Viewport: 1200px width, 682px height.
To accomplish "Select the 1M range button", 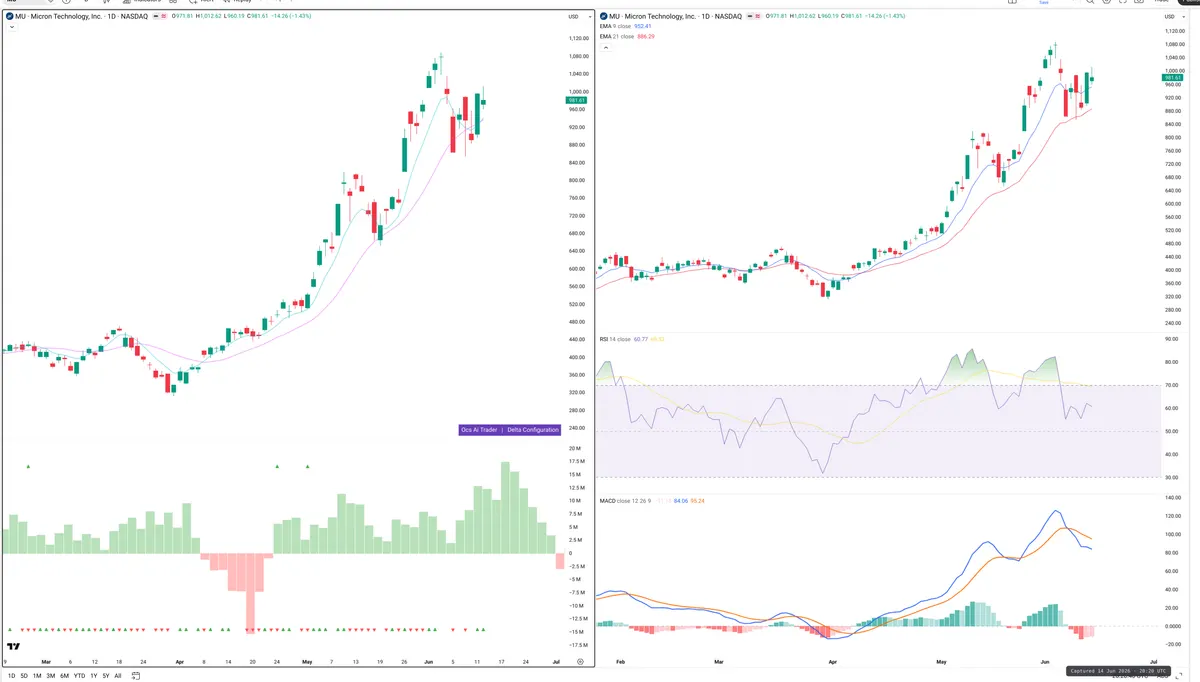I will (x=37, y=676).
